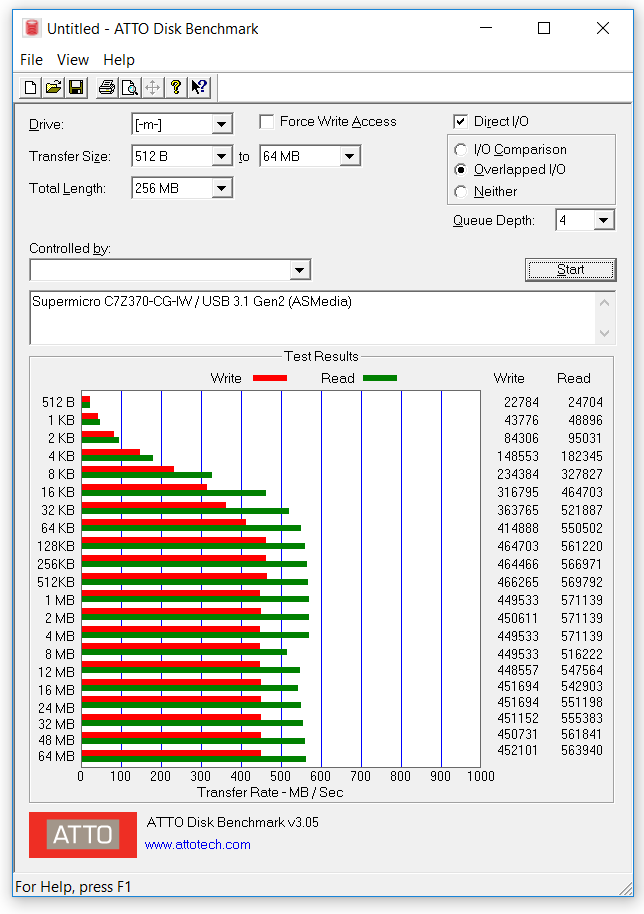644x914 pixels.
Task: Open the File menu
Action: [31, 60]
